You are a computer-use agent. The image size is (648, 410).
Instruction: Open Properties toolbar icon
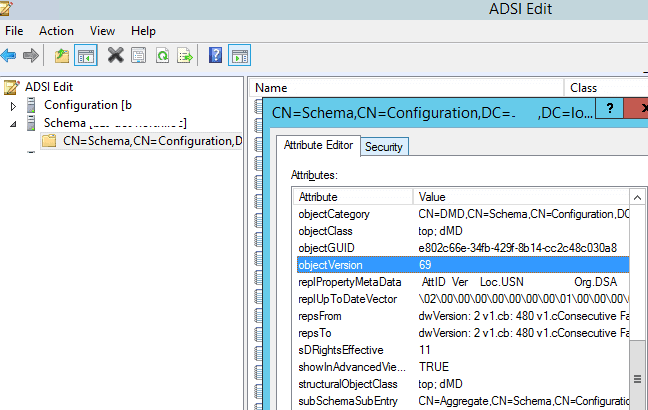[138, 55]
